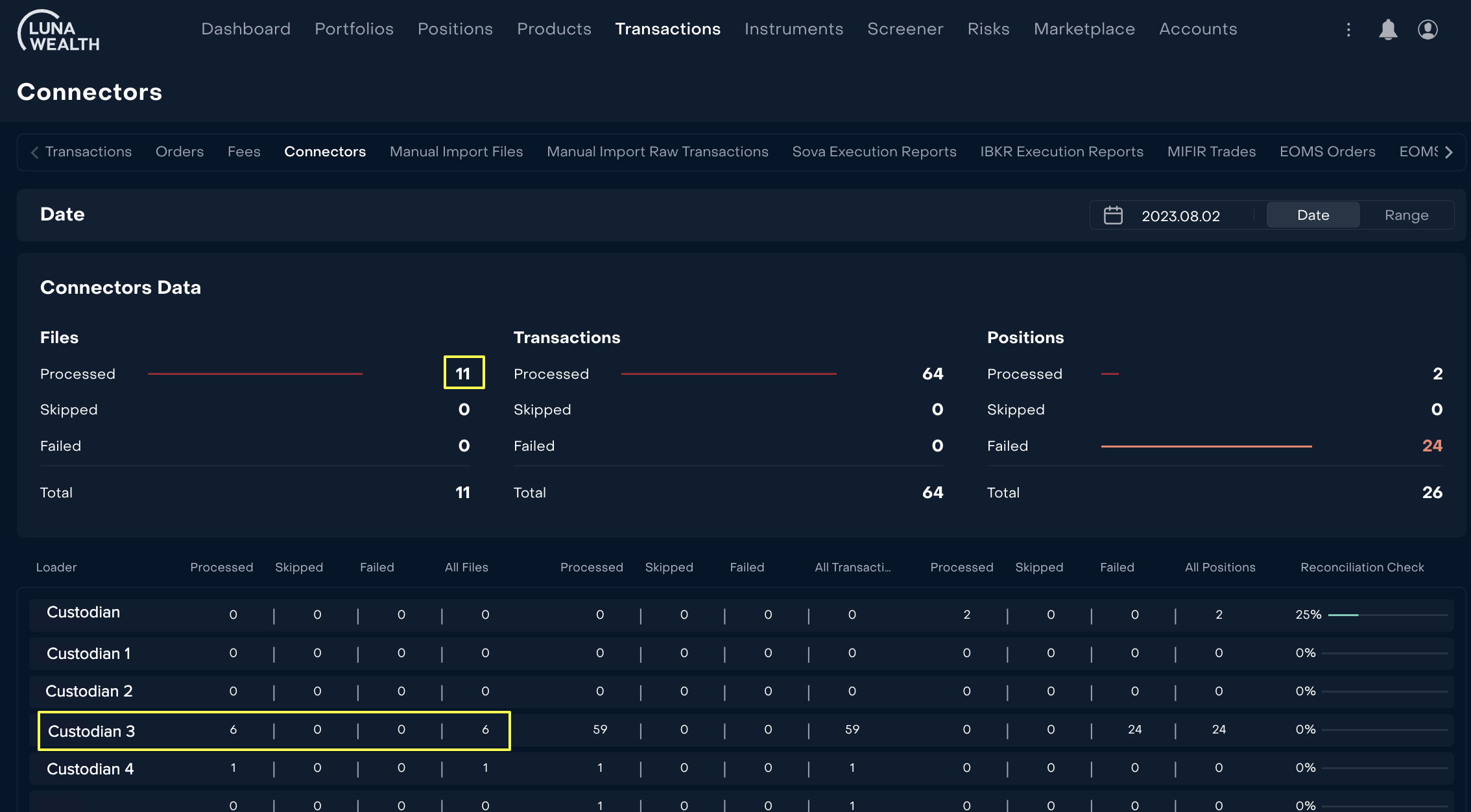The width and height of the screenshot is (1471, 812).
Task: Click Custodian's 25% reconciliation progress bar
Action: [1388, 615]
